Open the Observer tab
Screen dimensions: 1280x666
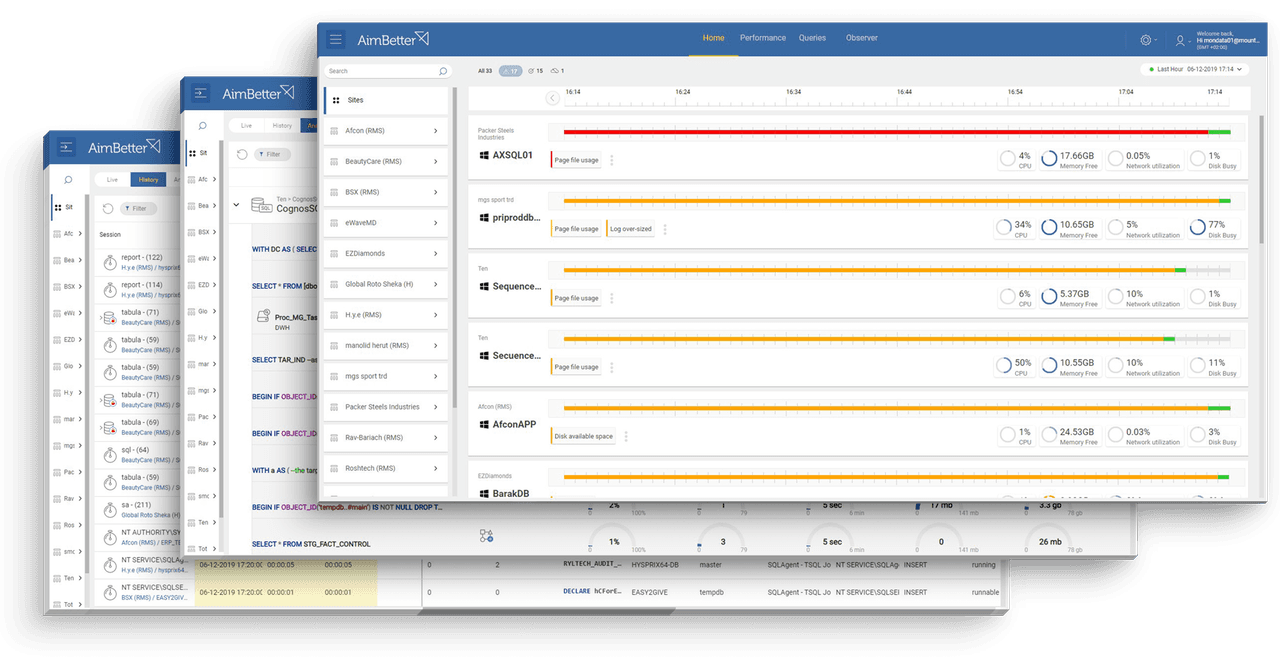click(862, 38)
